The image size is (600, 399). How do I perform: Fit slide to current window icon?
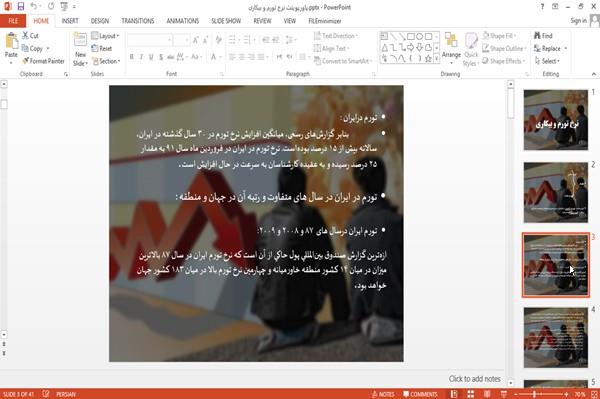[x=594, y=394]
